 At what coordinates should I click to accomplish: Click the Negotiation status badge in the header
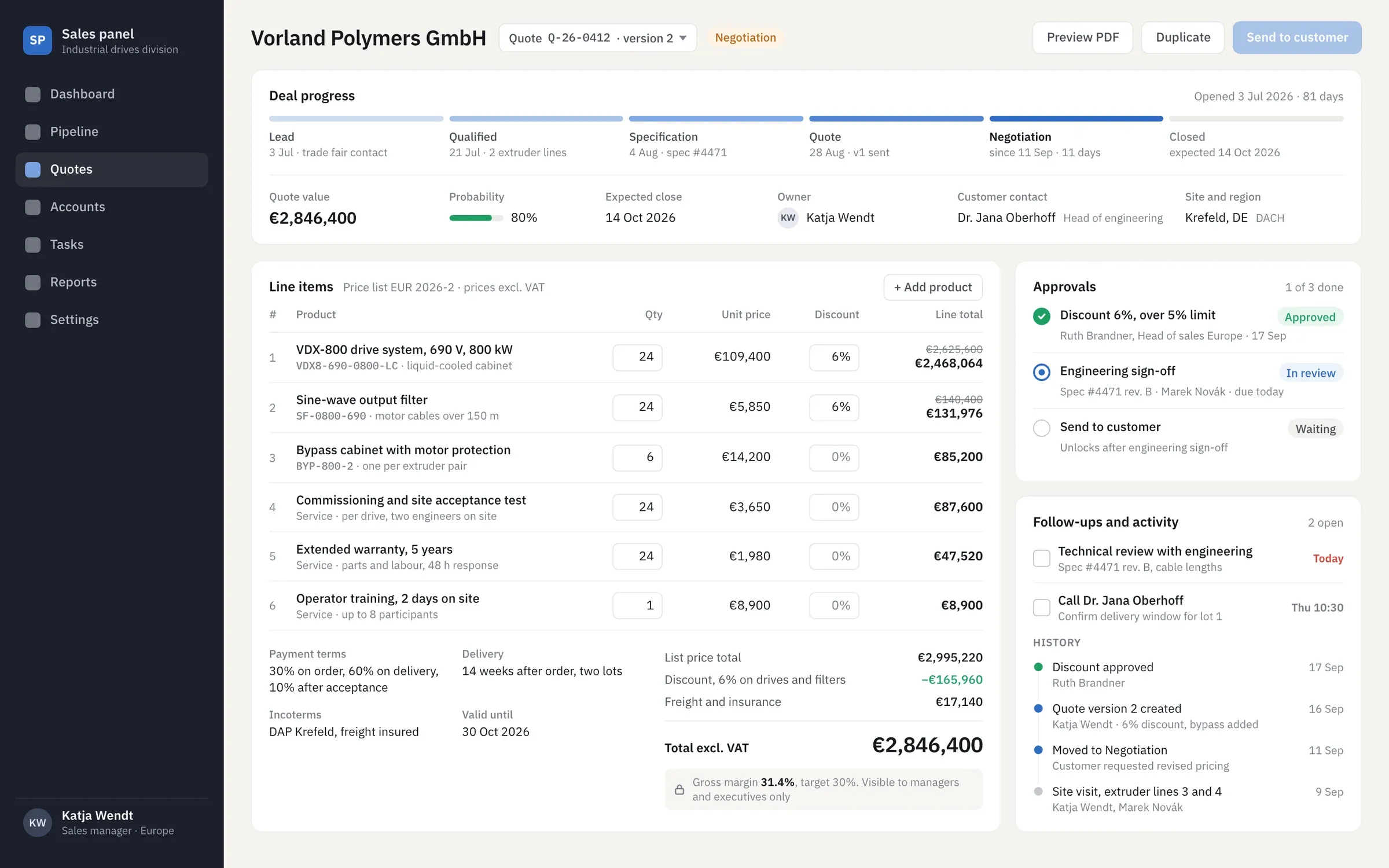(745, 38)
